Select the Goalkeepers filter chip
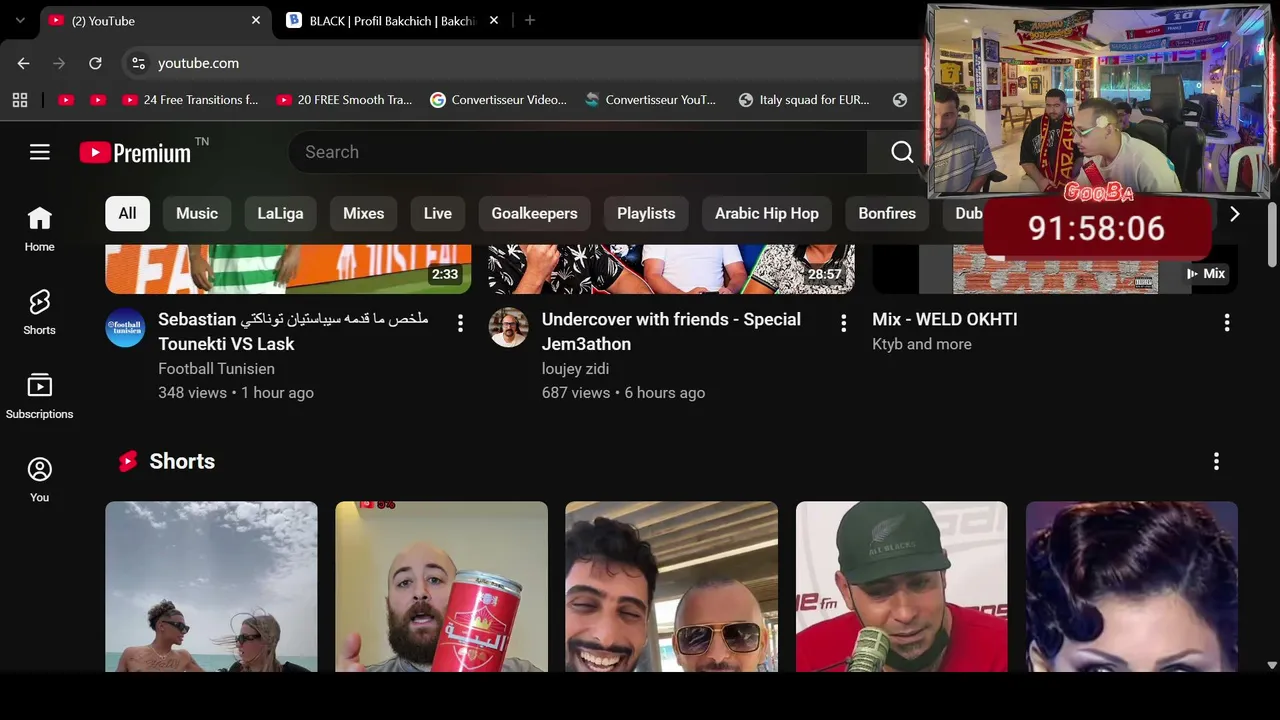This screenshot has width=1280, height=720. pyautogui.click(x=534, y=213)
